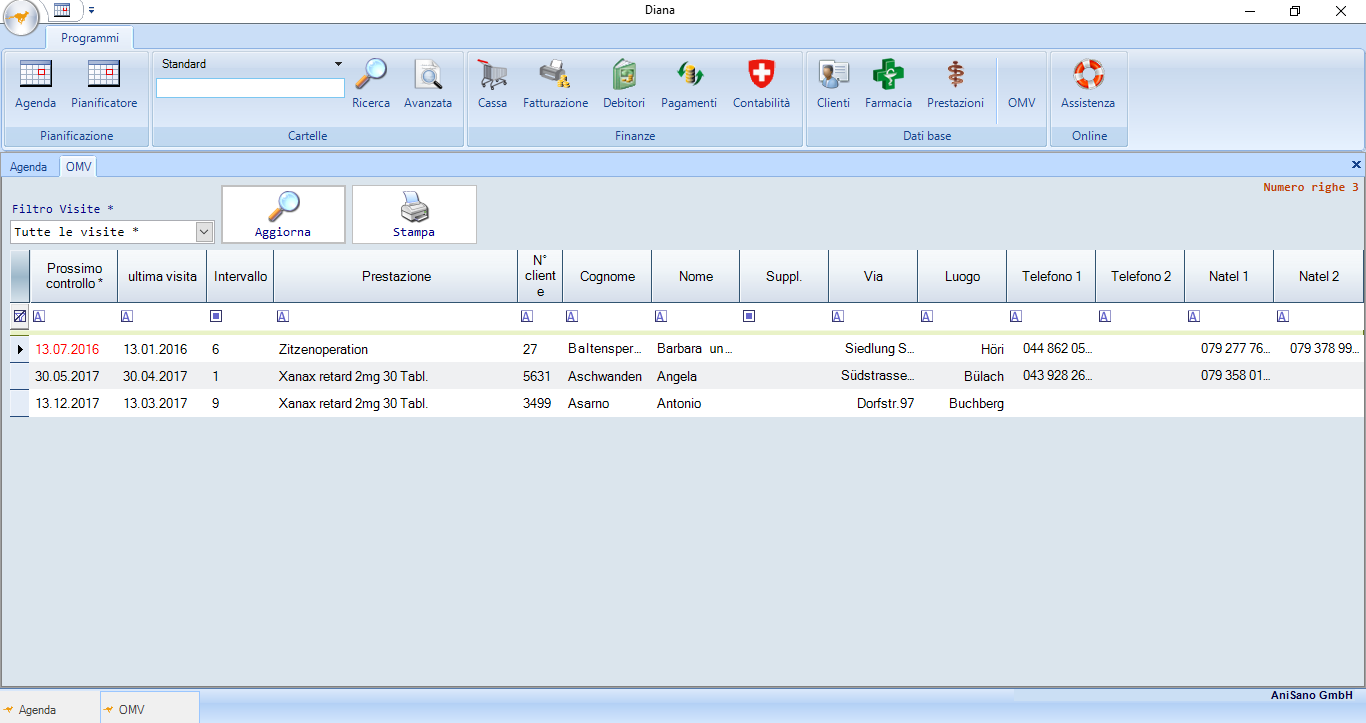Sort by Cognome column header
1366x723 pixels.
[607, 276]
